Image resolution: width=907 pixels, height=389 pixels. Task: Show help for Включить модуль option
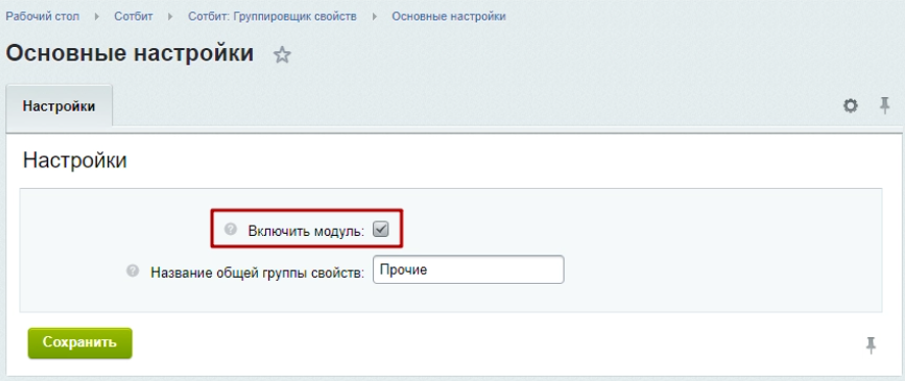coord(231,230)
